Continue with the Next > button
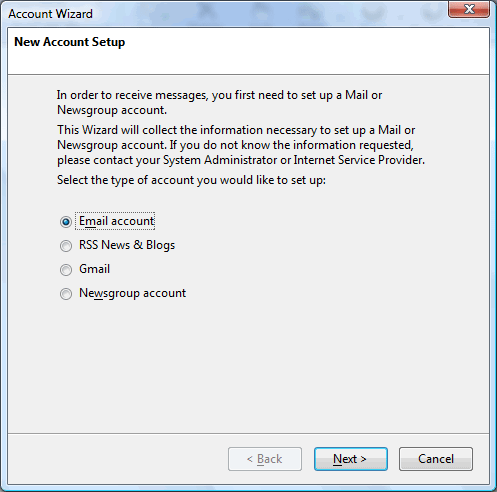The width and height of the screenshot is (497, 492). (351, 459)
